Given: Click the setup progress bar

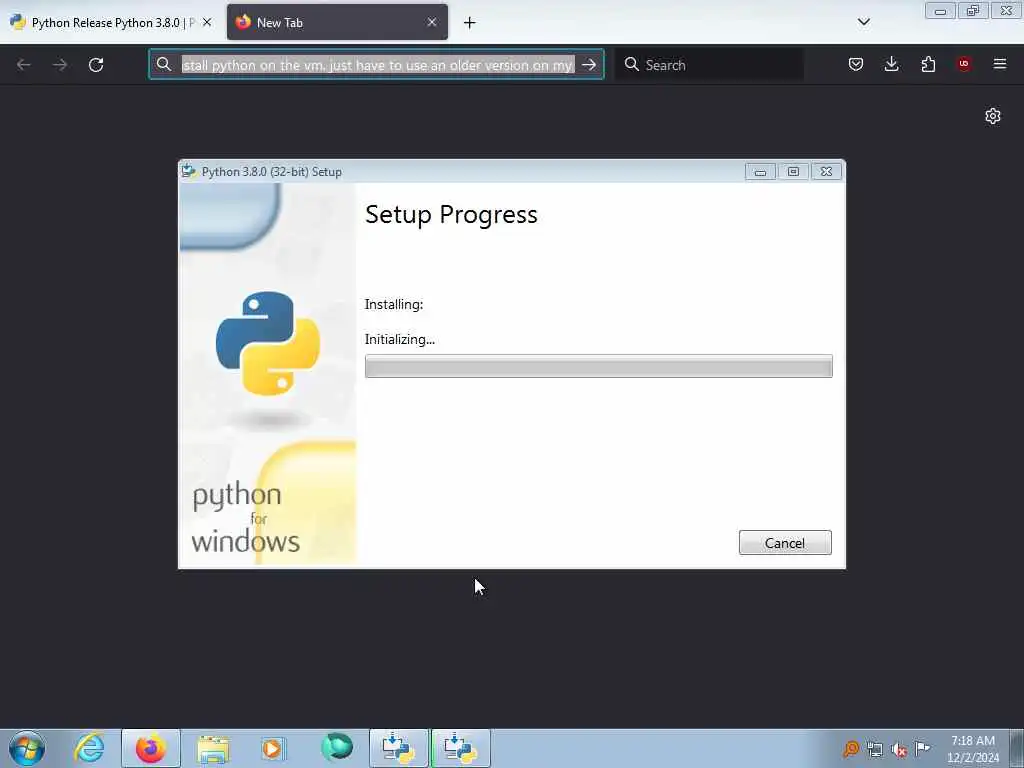Looking at the screenshot, I should 598,366.
